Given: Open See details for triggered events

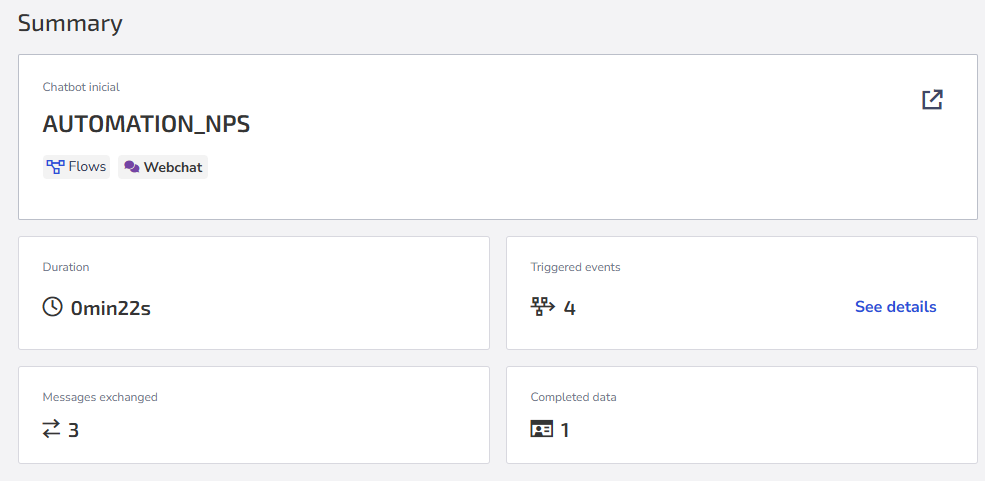Looking at the screenshot, I should 895,307.
